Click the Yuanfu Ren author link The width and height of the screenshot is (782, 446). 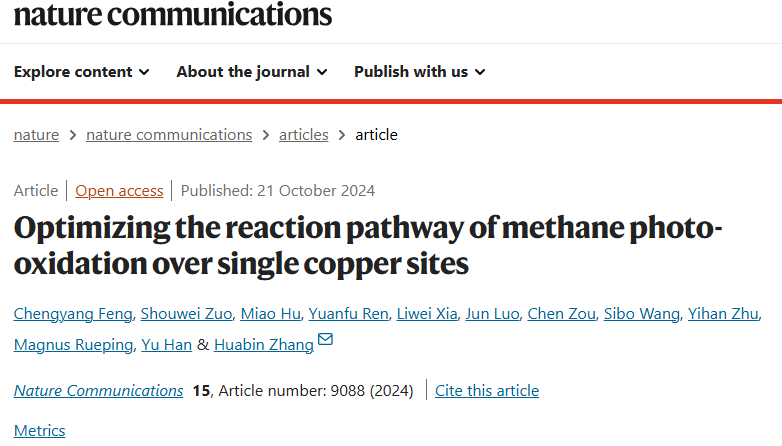(x=348, y=314)
